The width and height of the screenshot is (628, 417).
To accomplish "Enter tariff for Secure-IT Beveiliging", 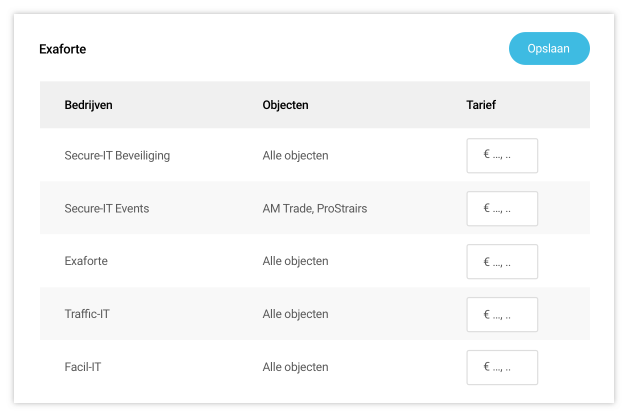I will (502, 156).
